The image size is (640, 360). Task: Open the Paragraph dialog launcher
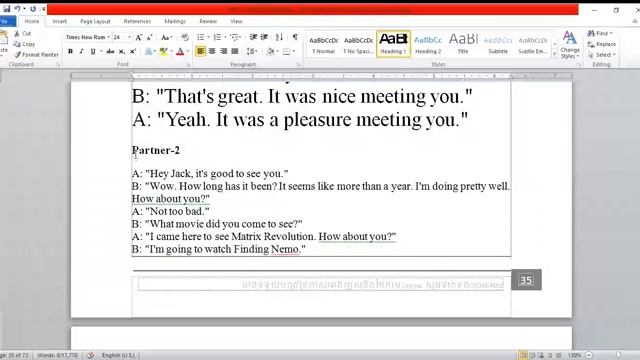pyautogui.click(x=299, y=65)
